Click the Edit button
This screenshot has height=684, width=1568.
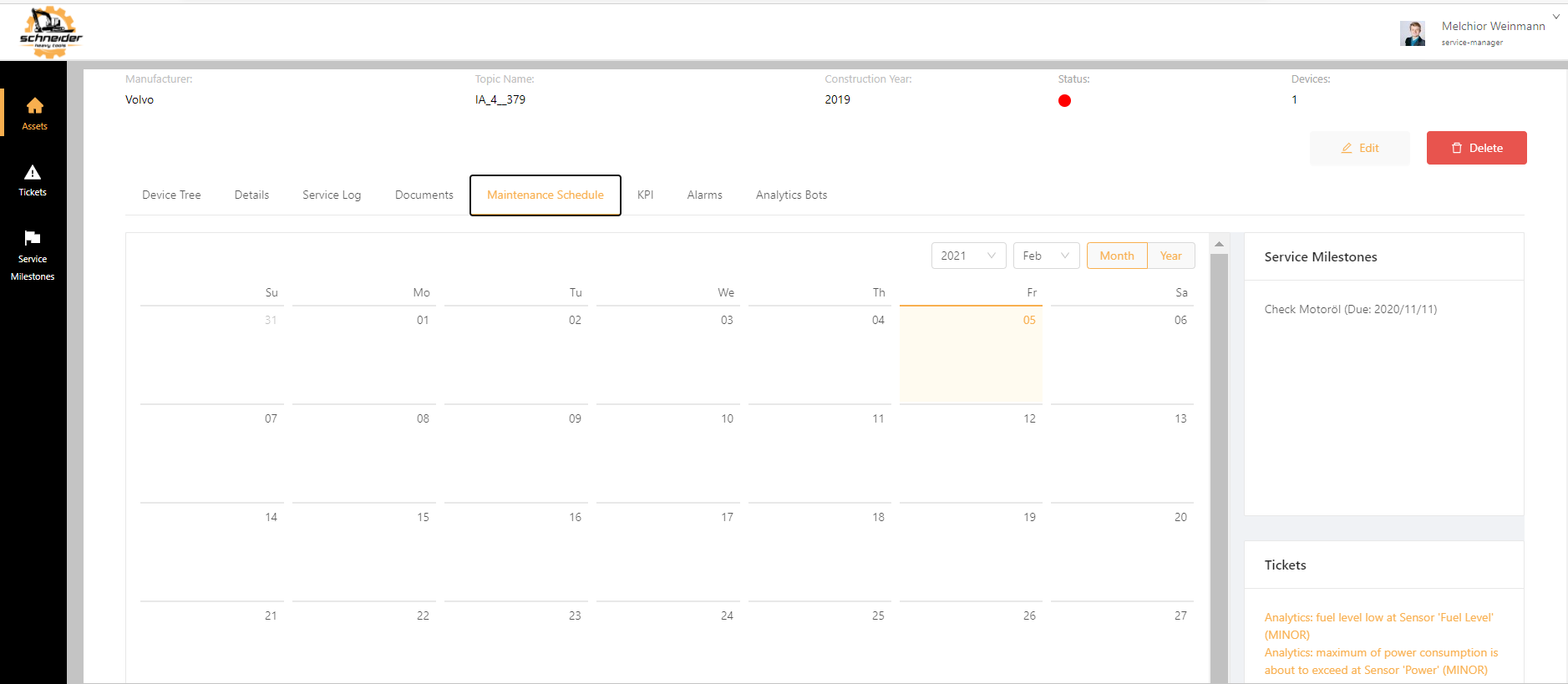[x=1359, y=148]
